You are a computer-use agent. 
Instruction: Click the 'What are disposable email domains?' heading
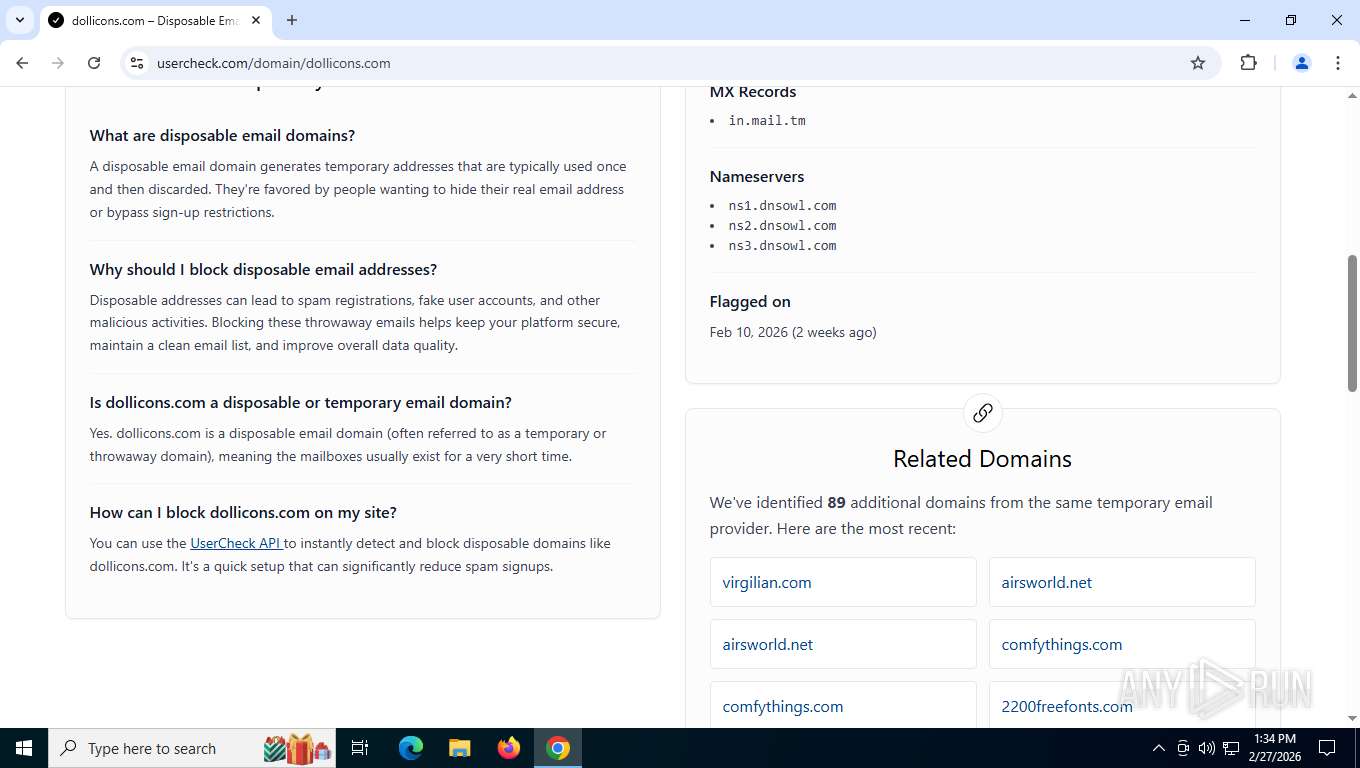[x=222, y=135]
